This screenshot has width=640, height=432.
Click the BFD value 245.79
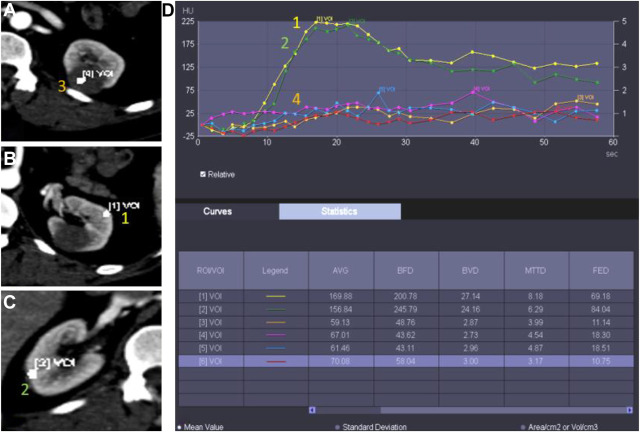tap(405, 309)
